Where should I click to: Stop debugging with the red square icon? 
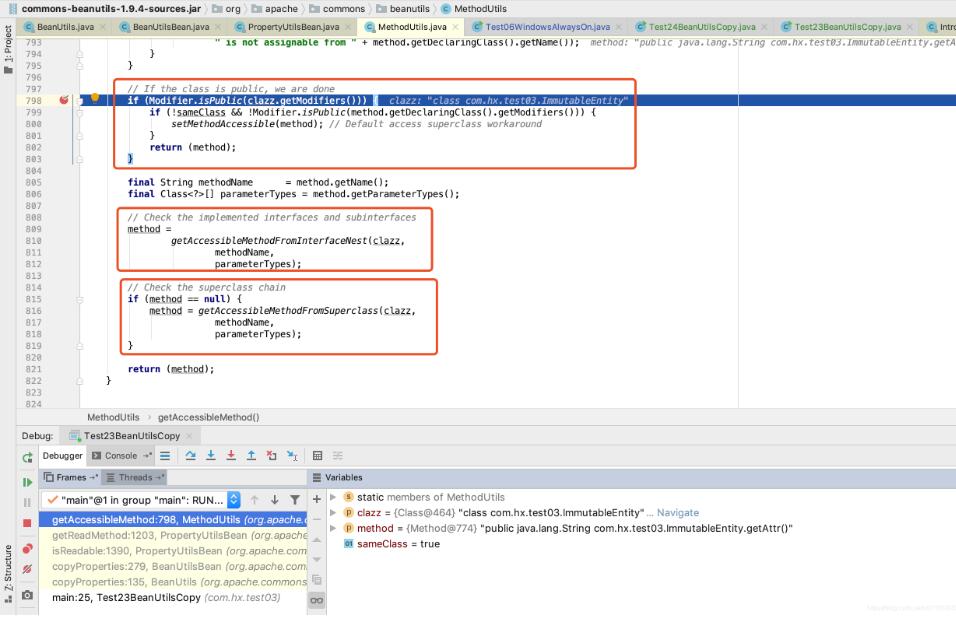tap(27, 523)
